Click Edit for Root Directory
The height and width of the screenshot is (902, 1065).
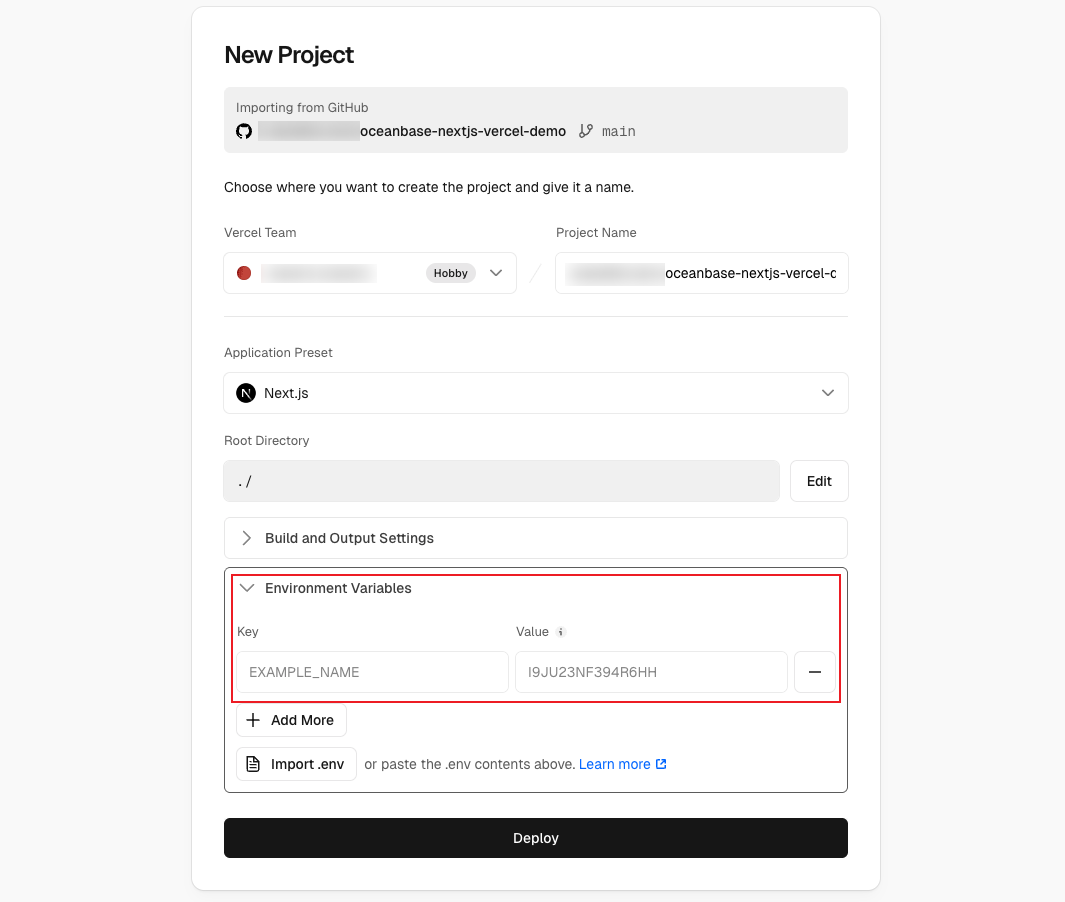pos(819,481)
